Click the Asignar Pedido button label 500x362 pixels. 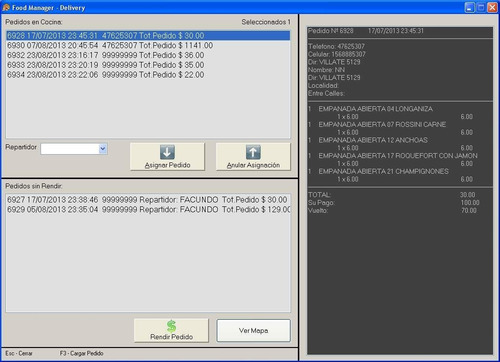tap(167, 165)
